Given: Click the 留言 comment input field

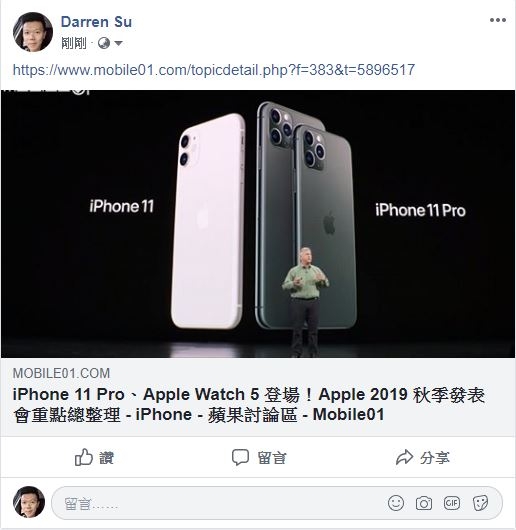Looking at the screenshot, I should tap(277, 503).
